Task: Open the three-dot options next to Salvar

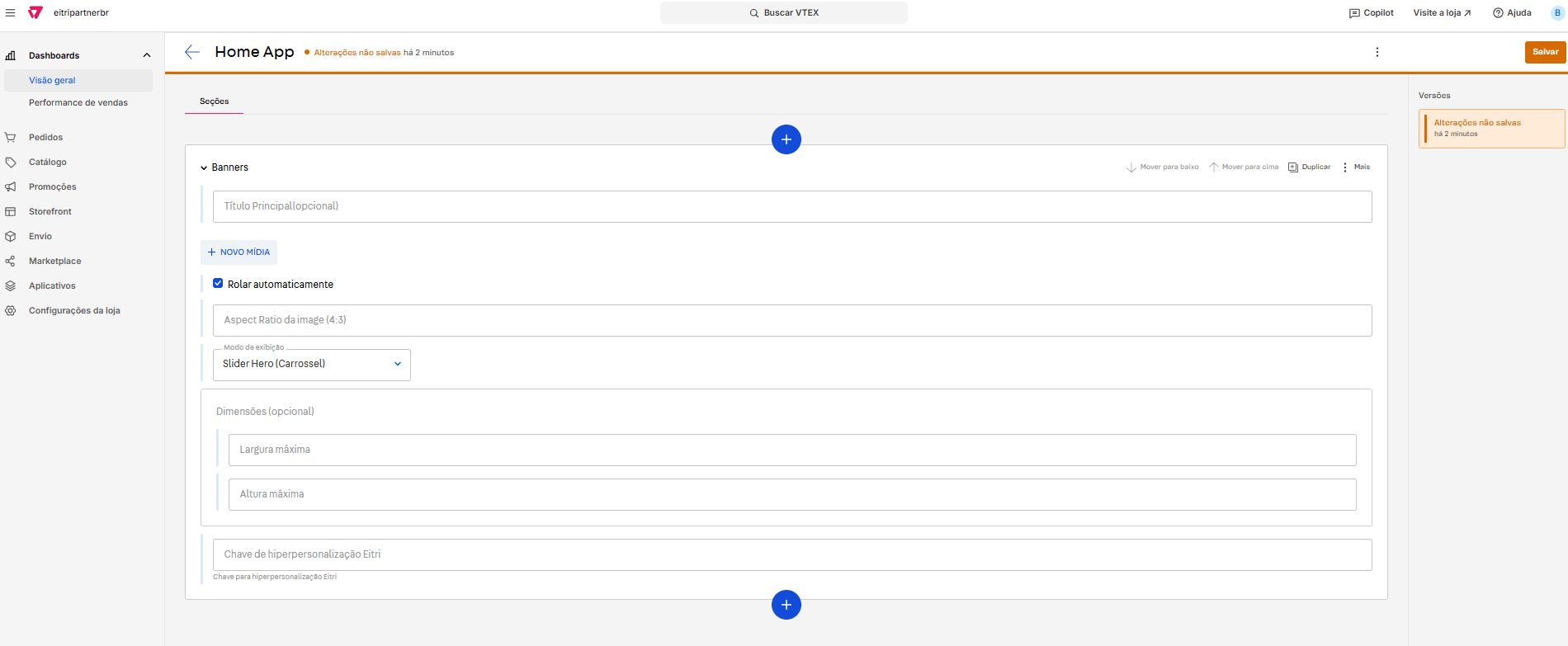Action: [1377, 52]
